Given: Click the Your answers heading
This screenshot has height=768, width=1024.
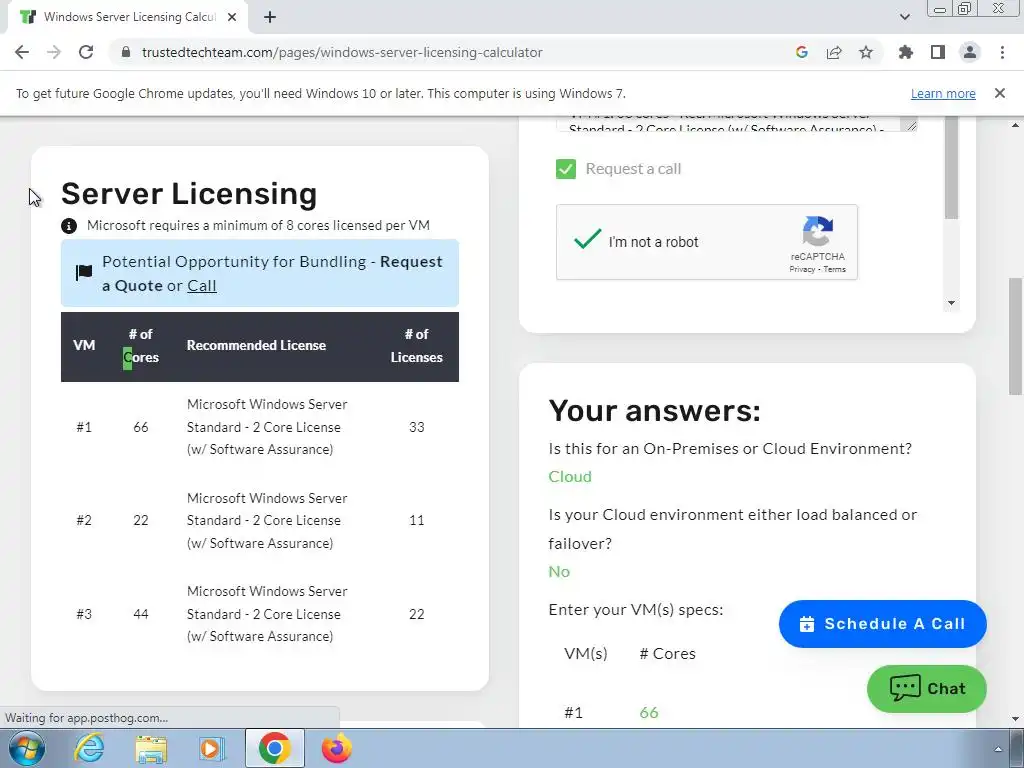Looking at the screenshot, I should pos(654,411).
